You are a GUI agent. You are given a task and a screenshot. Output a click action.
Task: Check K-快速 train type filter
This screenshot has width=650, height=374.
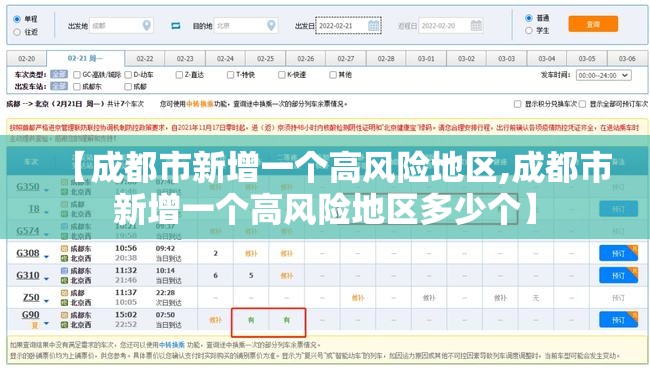point(282,75)
